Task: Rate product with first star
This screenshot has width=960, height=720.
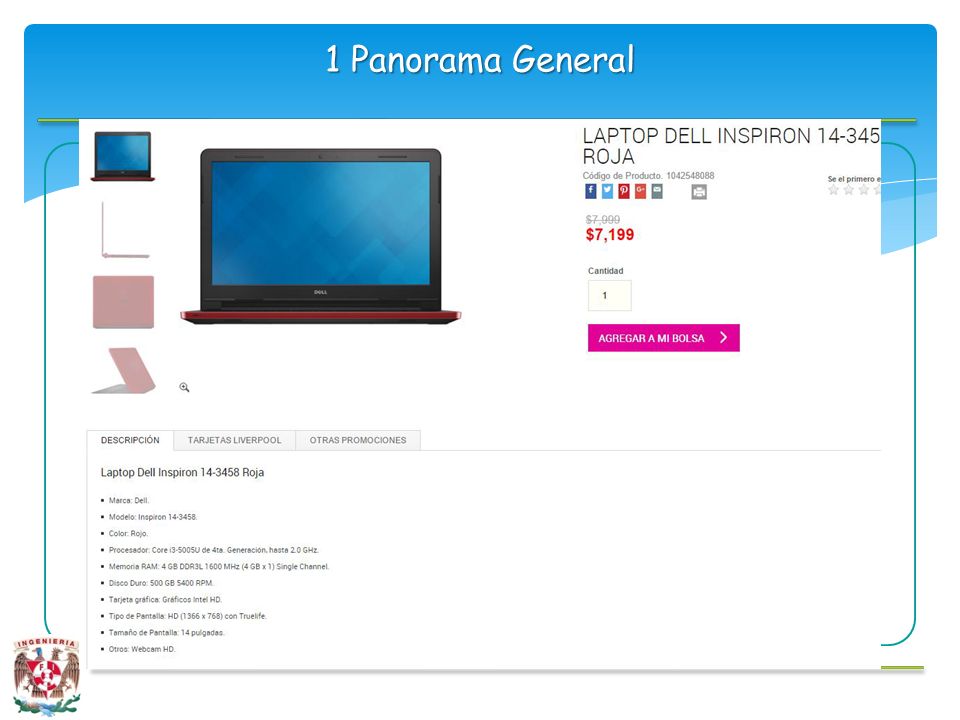Action: click(833, 190)
